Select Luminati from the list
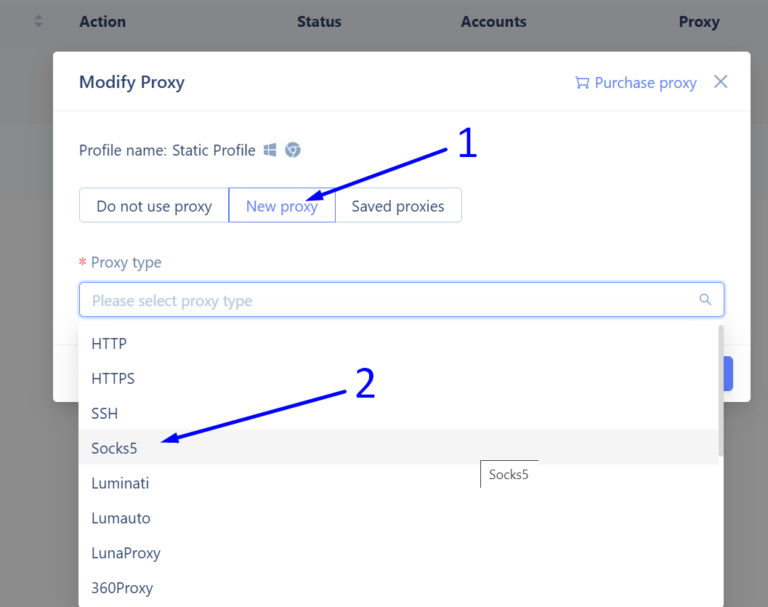This screenshot has height=607, width=768. [398, 483]
